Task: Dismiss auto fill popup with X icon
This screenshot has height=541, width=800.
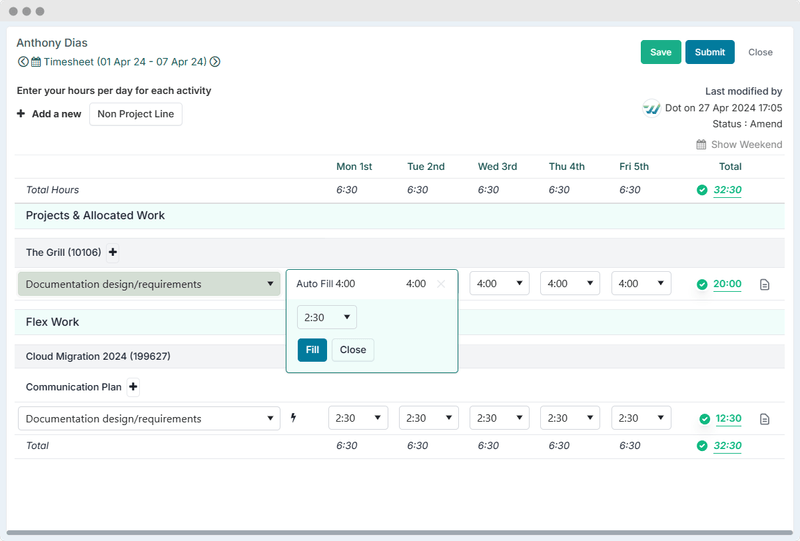Action: point(441,284)
